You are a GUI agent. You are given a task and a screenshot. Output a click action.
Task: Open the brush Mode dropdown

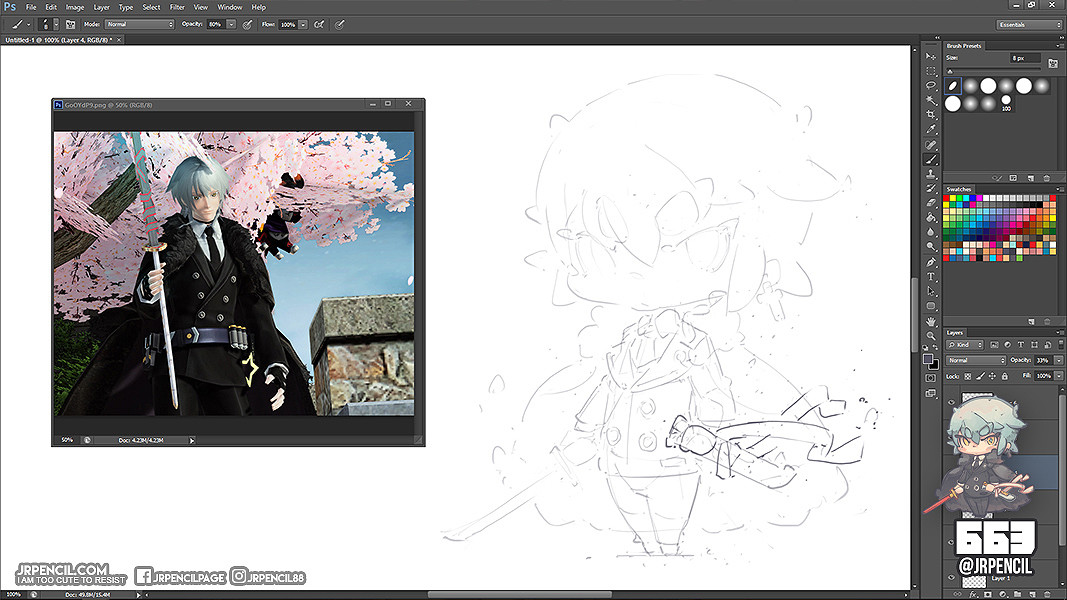[x=139, y=24]
